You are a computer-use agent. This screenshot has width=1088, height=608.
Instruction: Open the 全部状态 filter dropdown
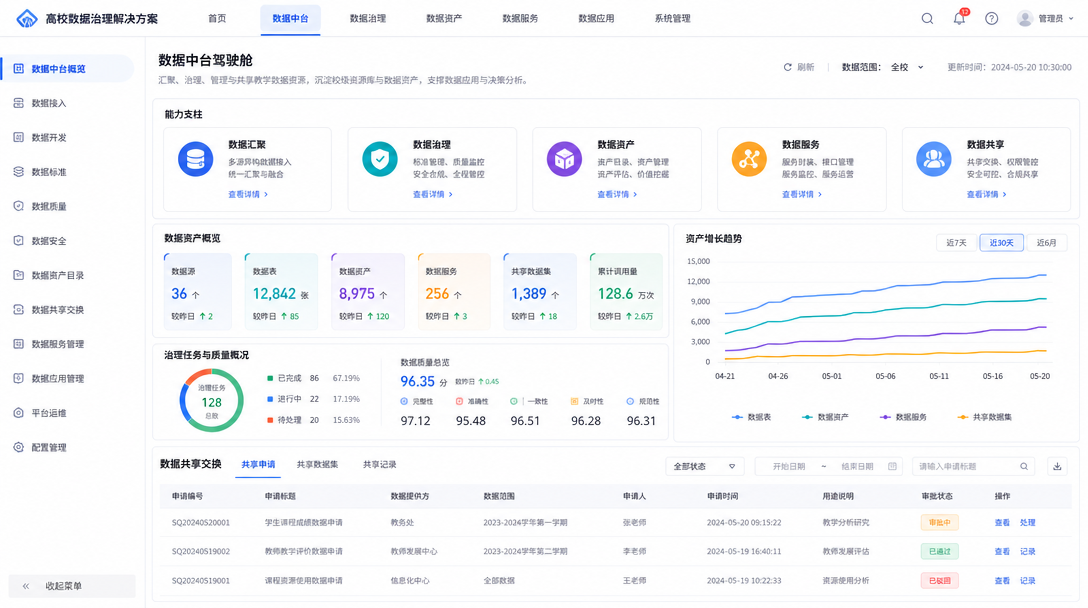(704, 466)
